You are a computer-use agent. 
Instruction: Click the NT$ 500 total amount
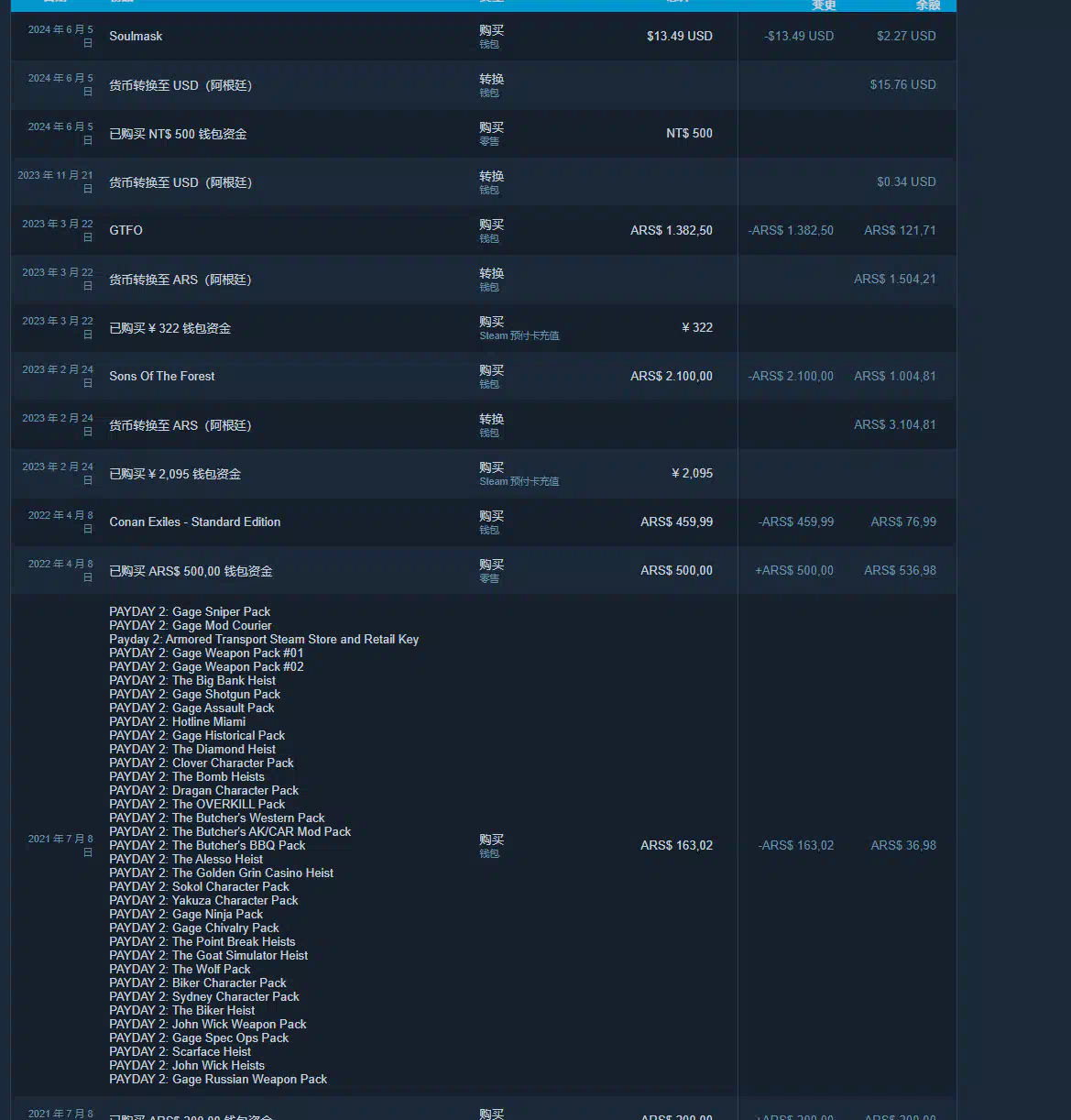[689, 133]
